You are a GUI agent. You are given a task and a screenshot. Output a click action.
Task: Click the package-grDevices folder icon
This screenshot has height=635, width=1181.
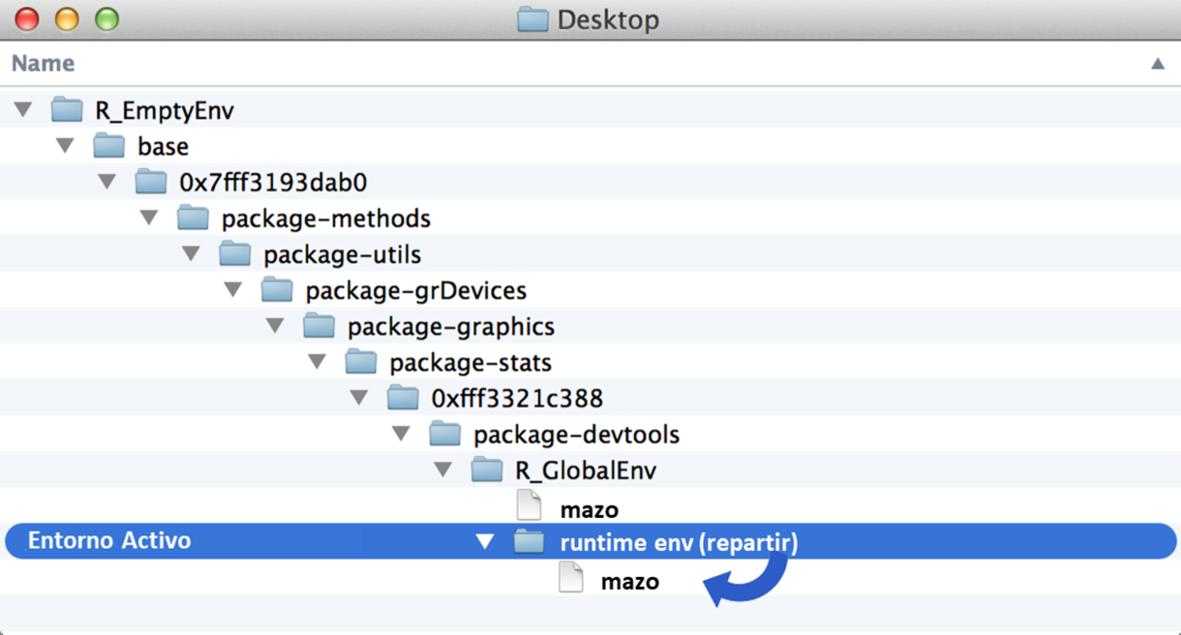pos(277,291)
